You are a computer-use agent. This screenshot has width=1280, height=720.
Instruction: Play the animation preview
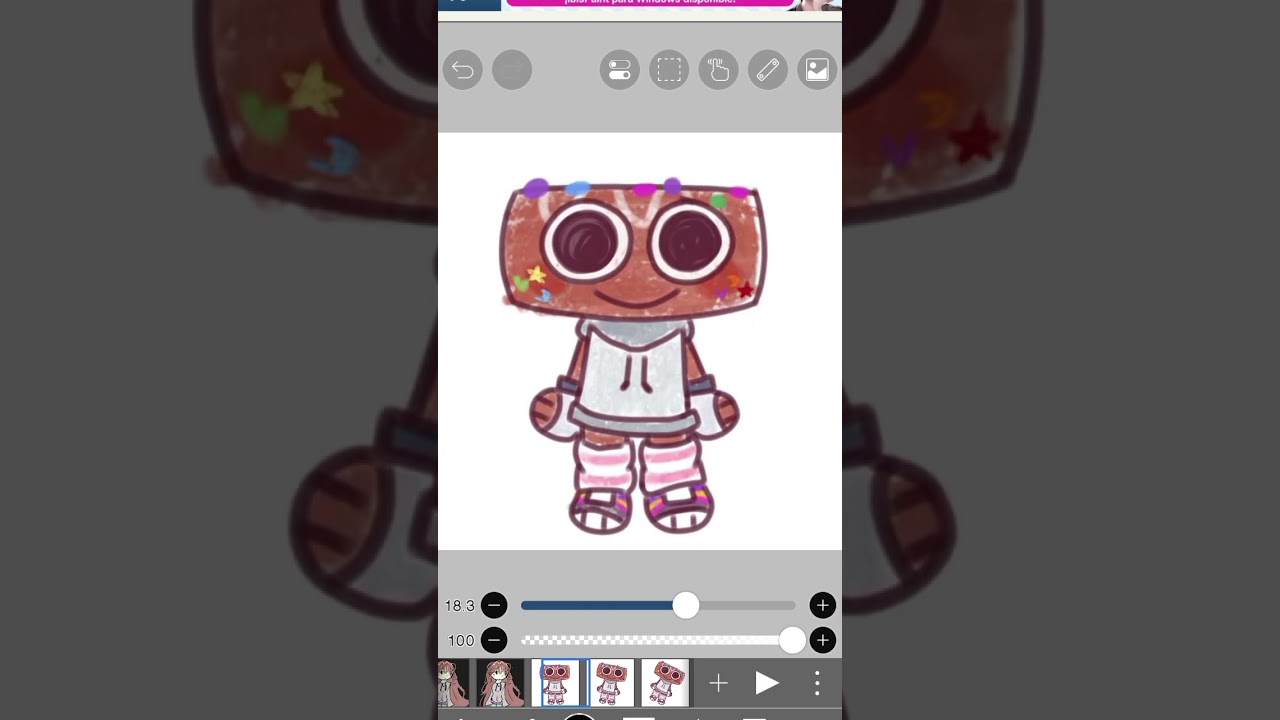(x=767, y=683)
